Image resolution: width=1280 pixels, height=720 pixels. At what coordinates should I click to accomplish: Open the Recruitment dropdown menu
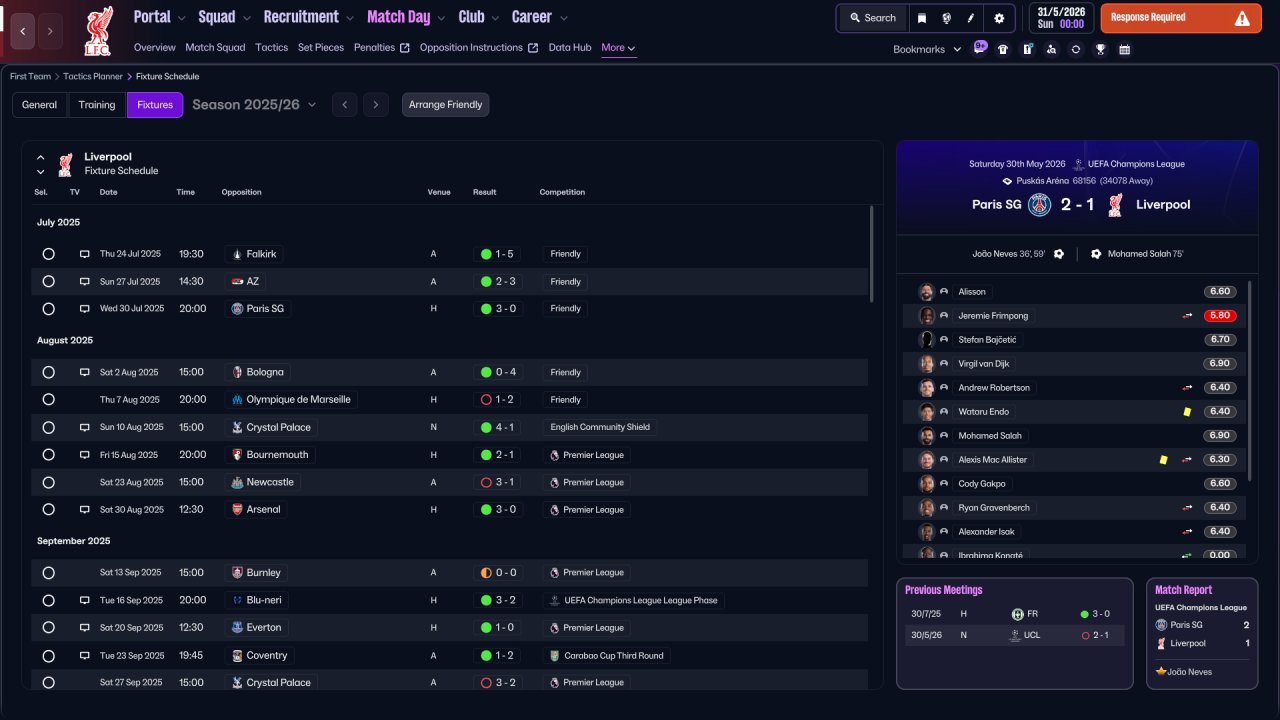[309, 17]
